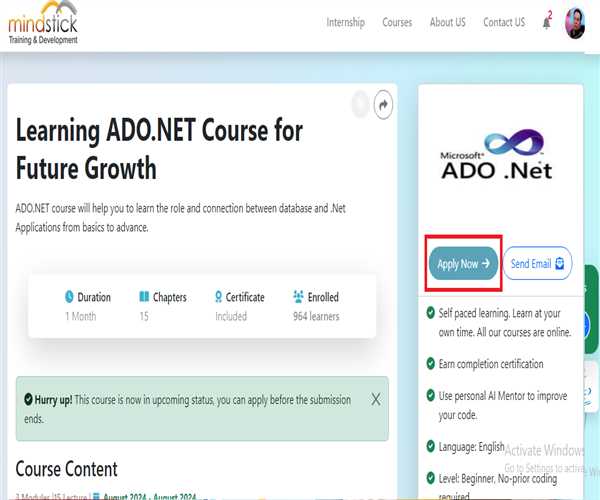Share the course with the arrow icon
Image resolution: width=600 pixels, height=500 pixels.
coord(383,104)
